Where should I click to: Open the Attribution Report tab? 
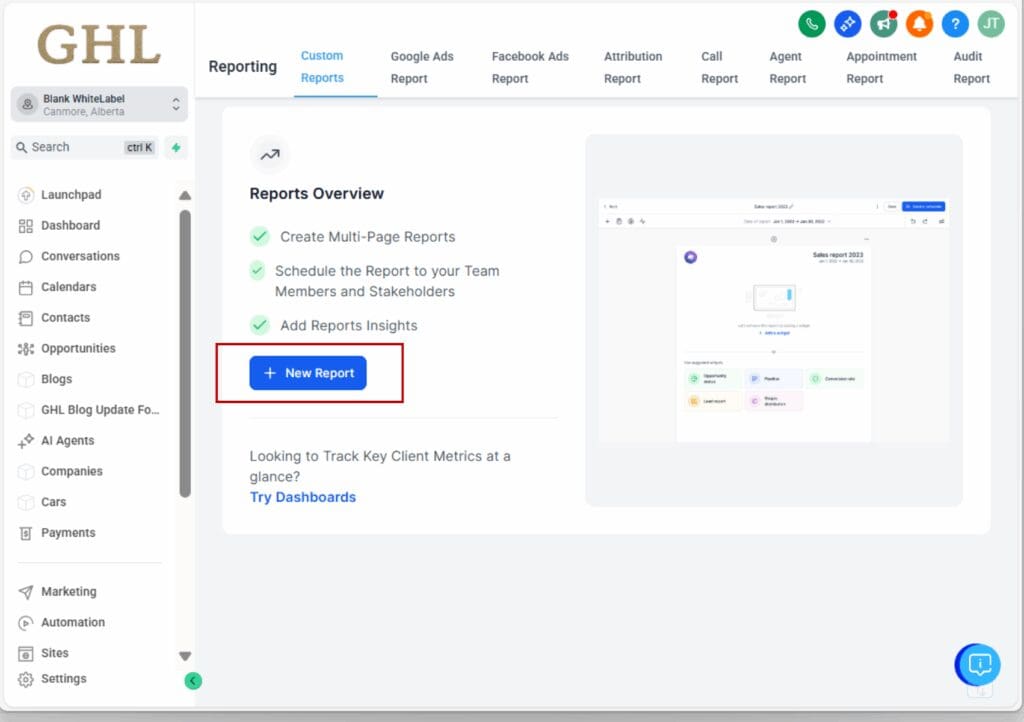pyautogui.click(x=633, y=67)
